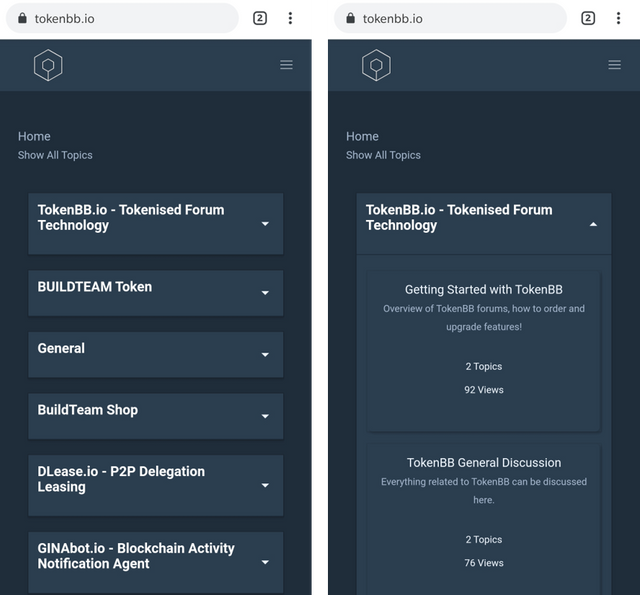640x595 pixels.
Task: Open hamburger menu in left screen
Action: click(287, 64)
